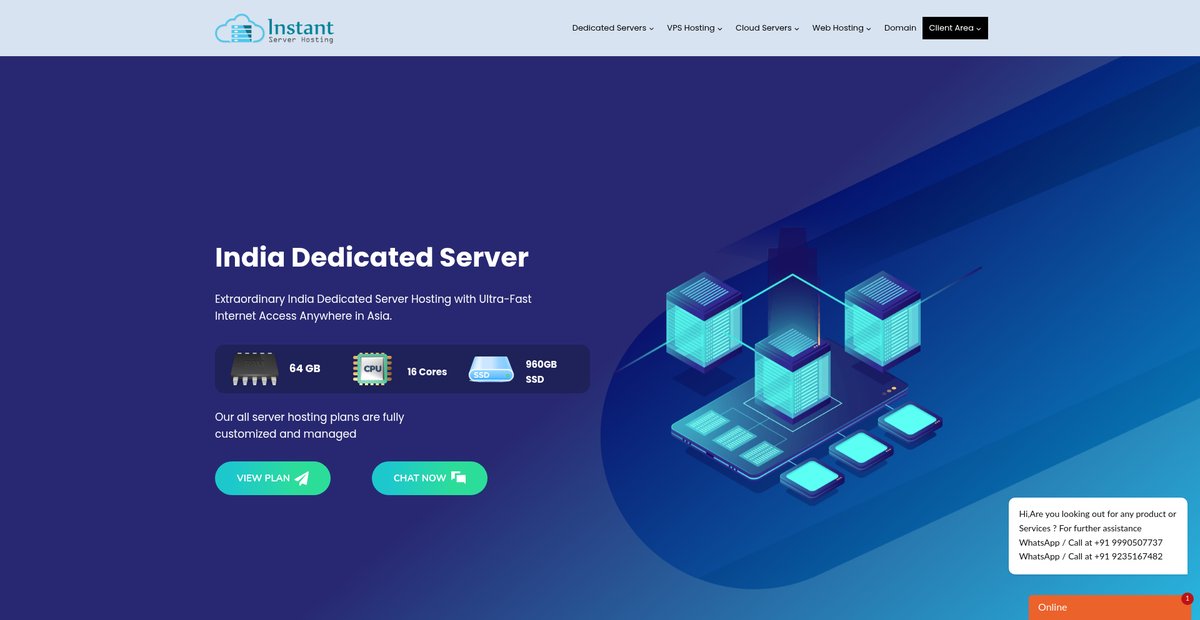Open the VPS Hosting menu
This screenshot has width=1200, height=620.
click(x=695, y=28)
